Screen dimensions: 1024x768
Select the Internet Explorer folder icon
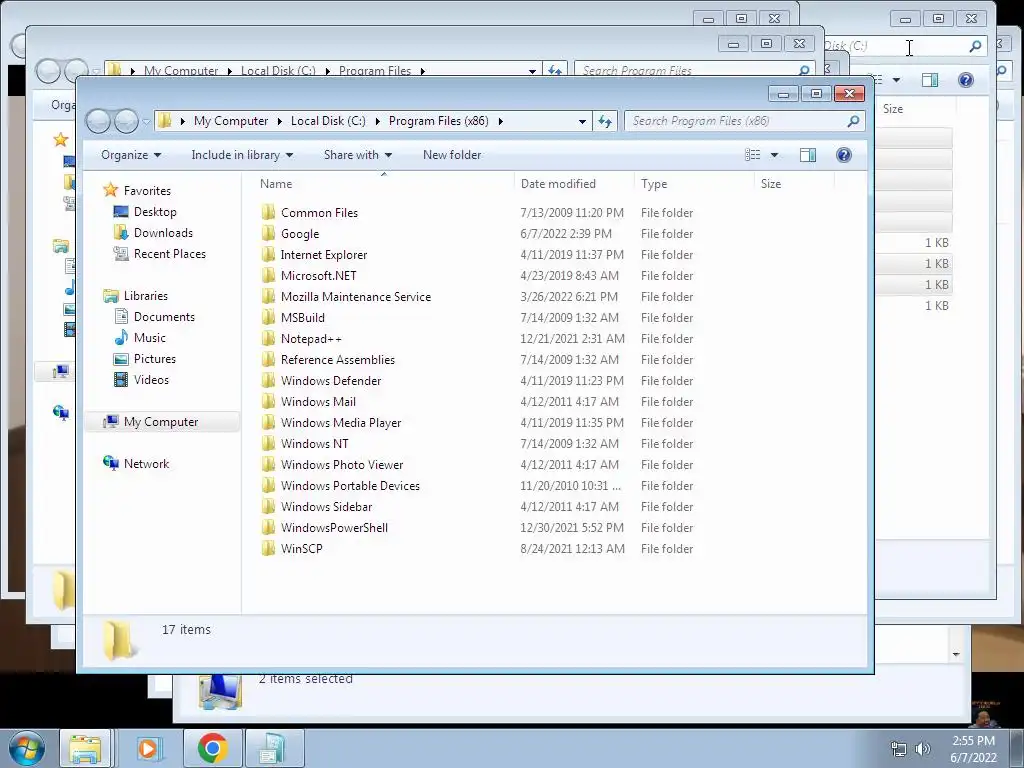(268, 254)
